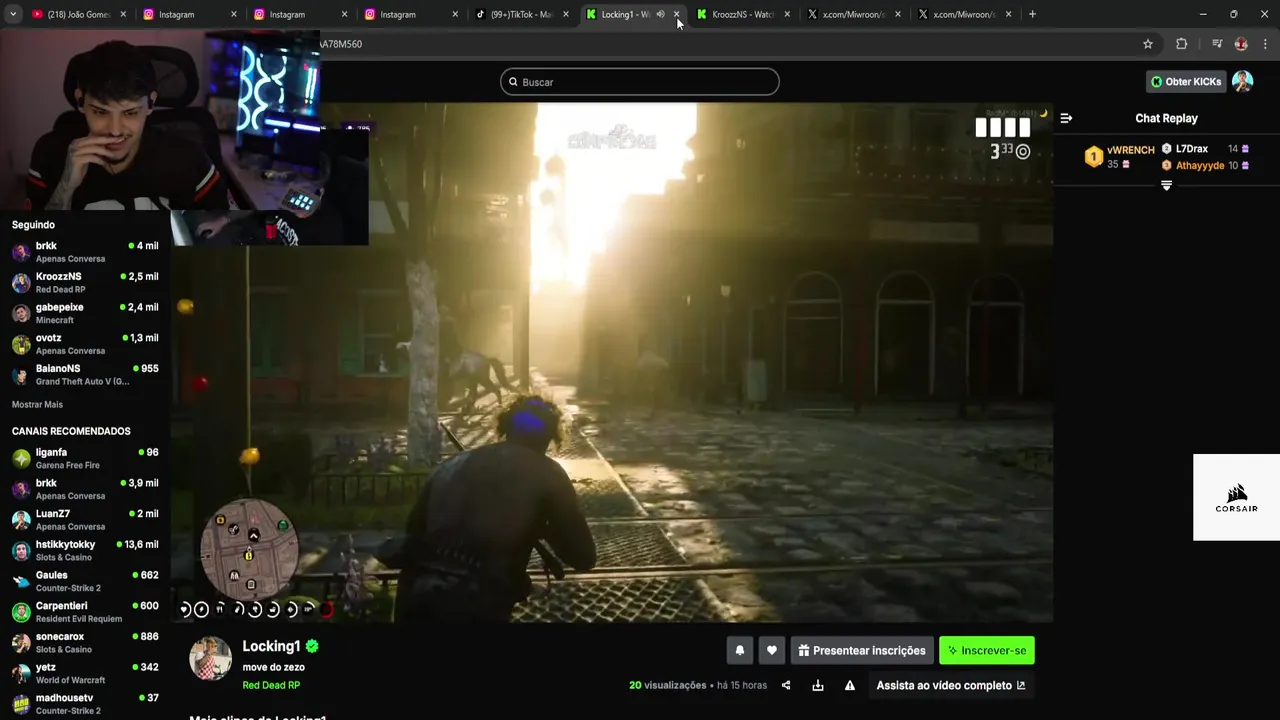The height and width of the screenshot is (720, 1280).
Task: Select the Locking1 Kick tab
Action: (x=625, y=14)
